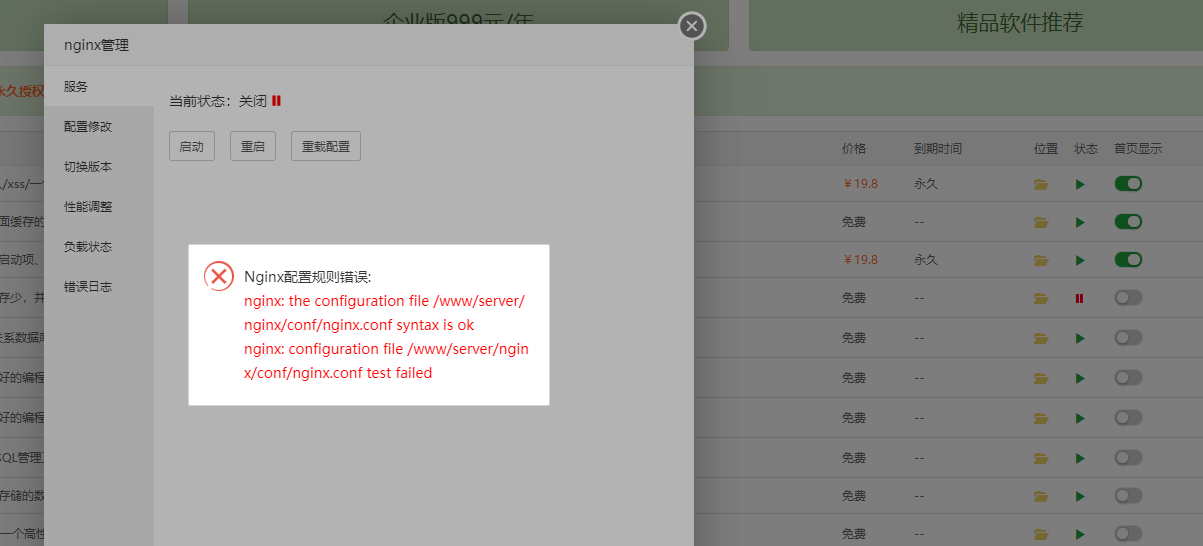Open folder location for the 系数据库 row

pos(1041,339)
